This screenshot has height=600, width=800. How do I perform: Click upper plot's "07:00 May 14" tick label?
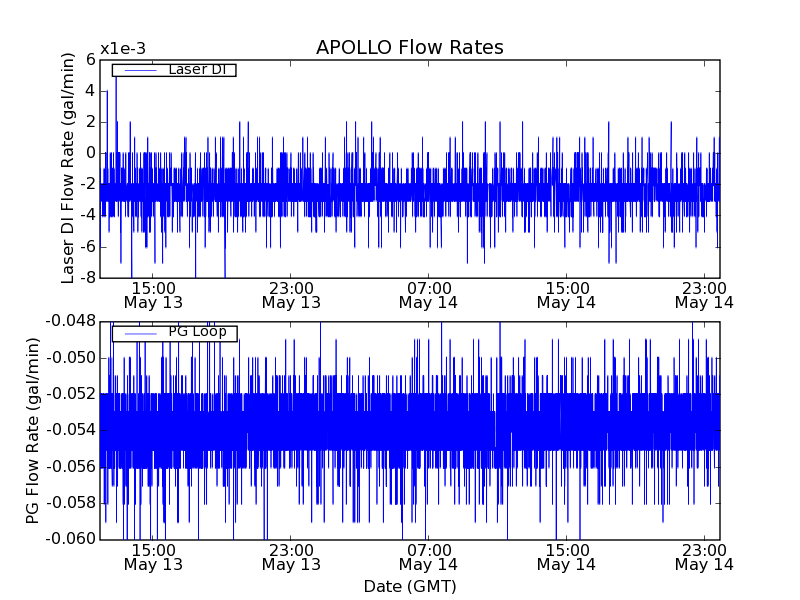click(428, 294)
